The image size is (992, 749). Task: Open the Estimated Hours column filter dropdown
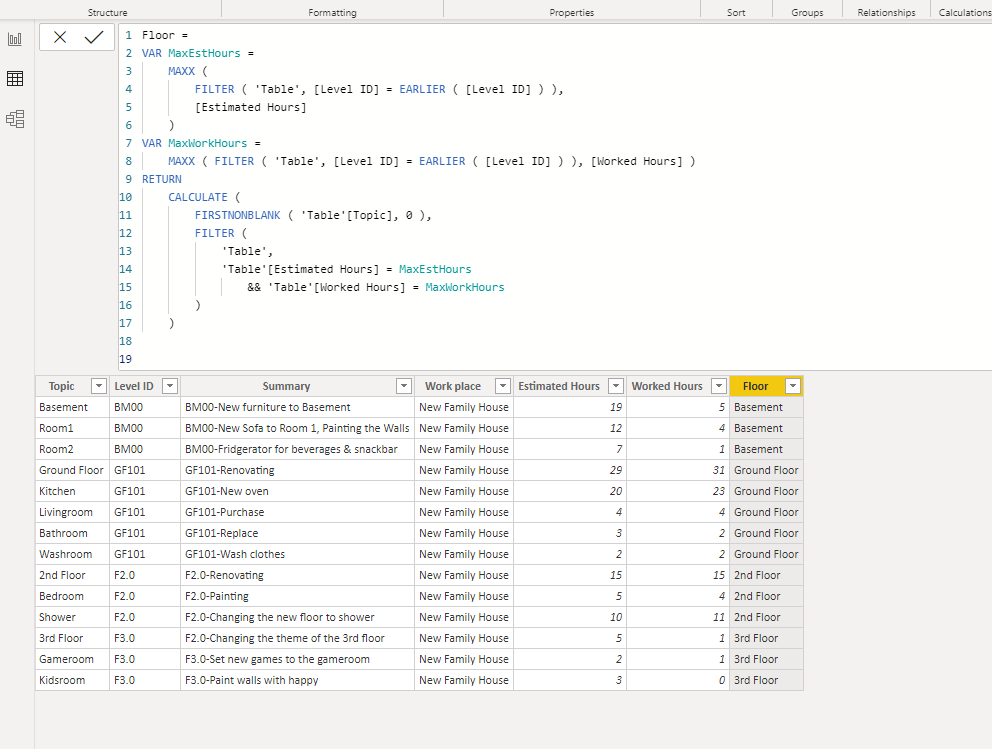coord(616,386)
